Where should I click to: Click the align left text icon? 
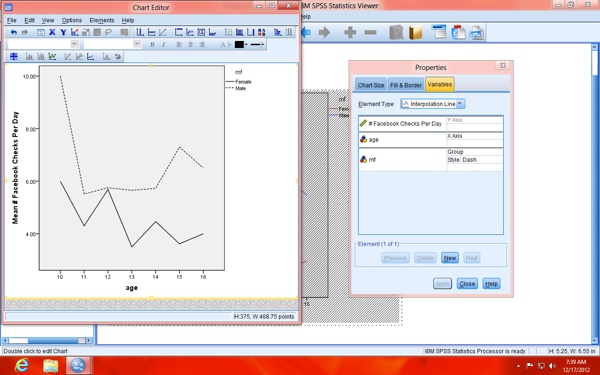coord(179,44)
